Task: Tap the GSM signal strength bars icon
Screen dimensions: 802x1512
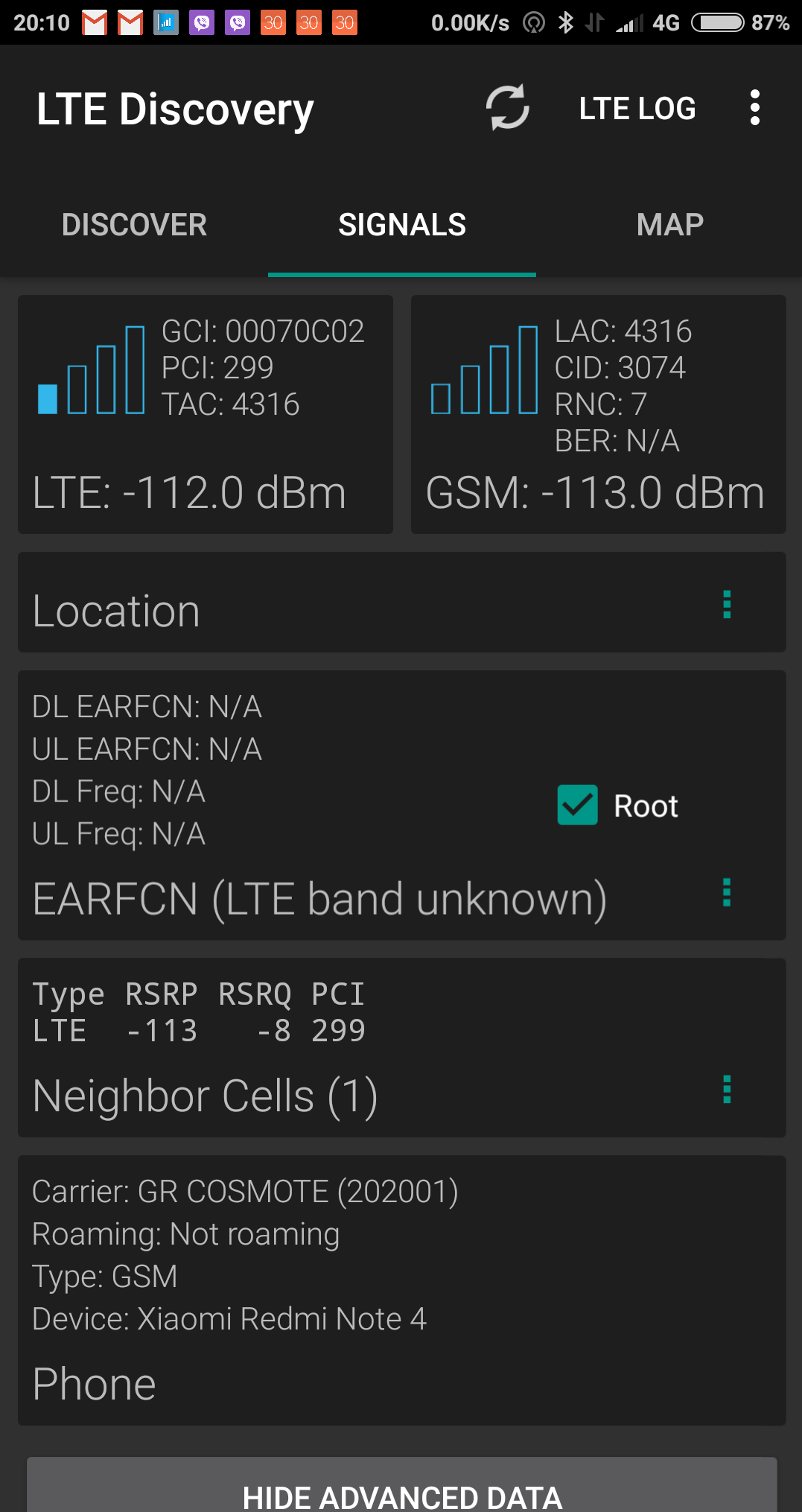Action: pyautogui.click(x=484, y=370)
